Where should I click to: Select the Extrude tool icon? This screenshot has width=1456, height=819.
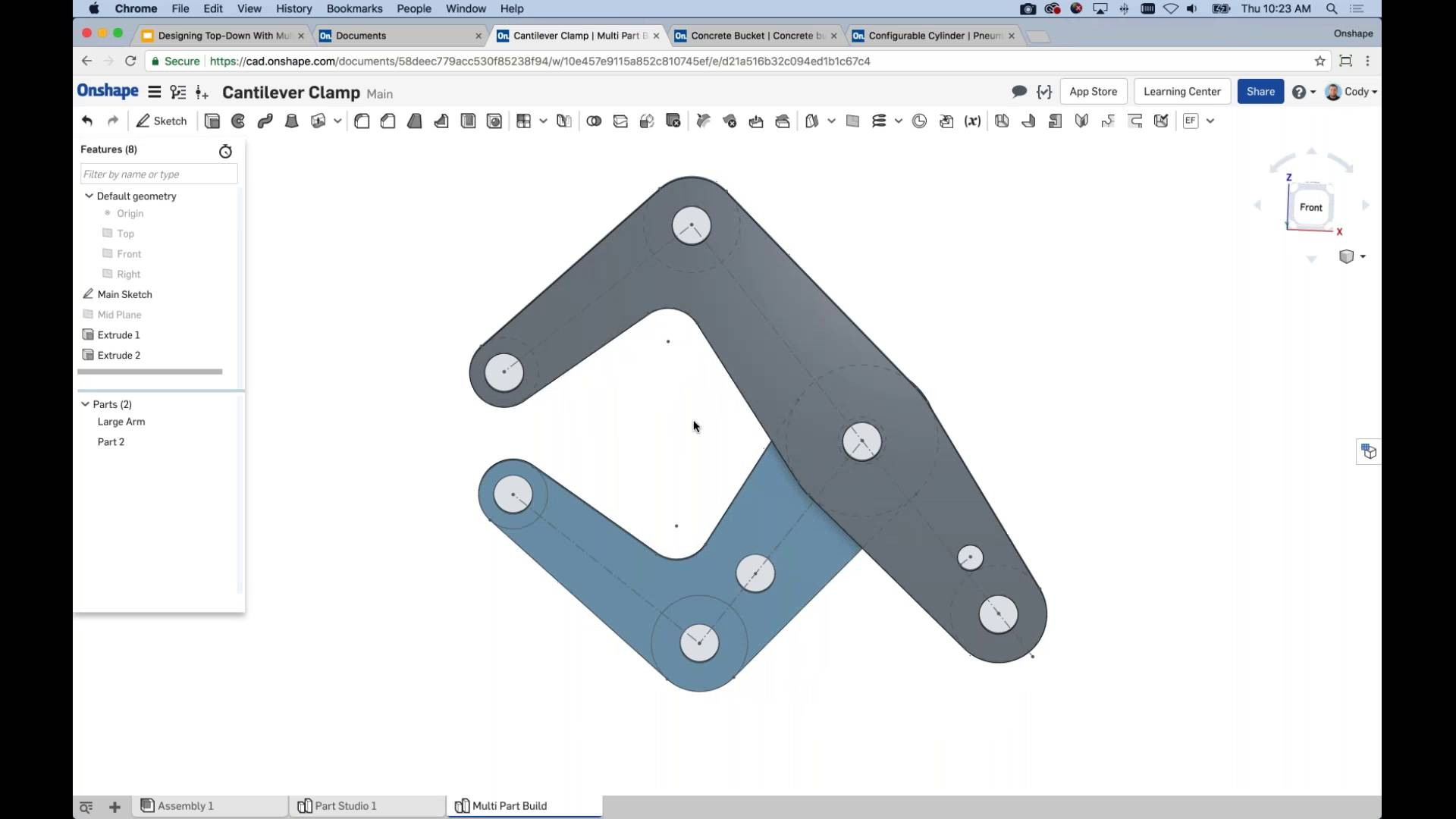point(212,121)
